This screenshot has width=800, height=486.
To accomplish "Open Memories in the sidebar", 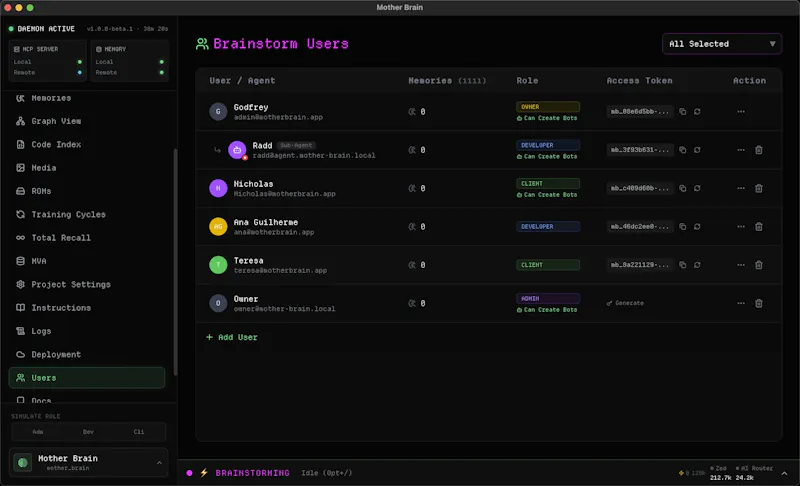I will (x=87, y=98).
